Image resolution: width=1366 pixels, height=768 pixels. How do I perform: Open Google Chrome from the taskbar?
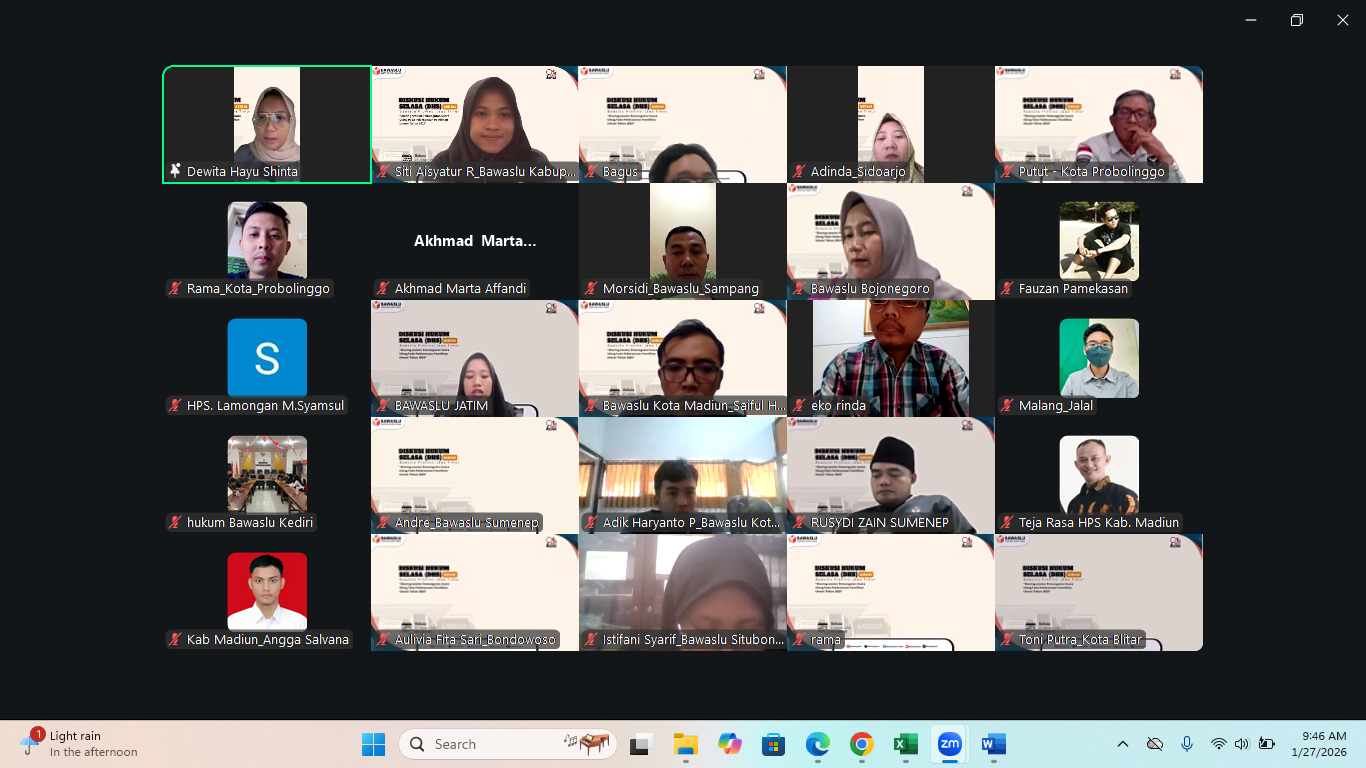[x=861, y=744]
